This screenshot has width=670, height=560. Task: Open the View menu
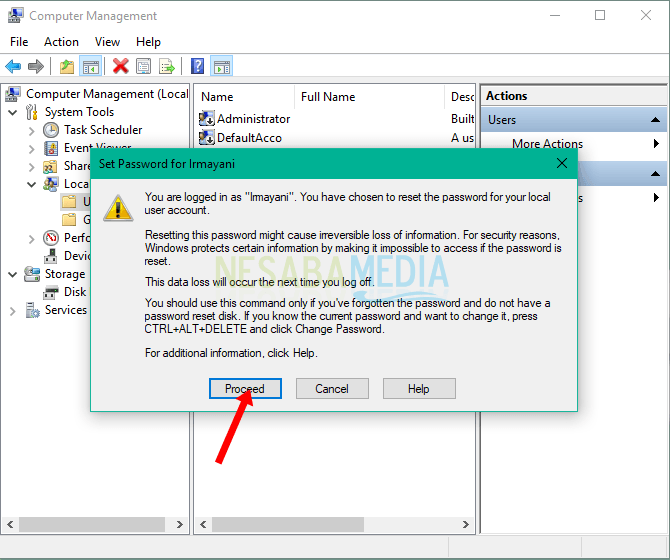pos(107,42)
